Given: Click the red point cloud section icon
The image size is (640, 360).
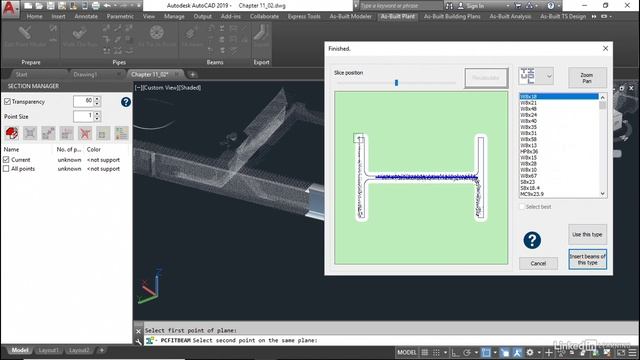Looking at the screenshot, I should point(12,133).
